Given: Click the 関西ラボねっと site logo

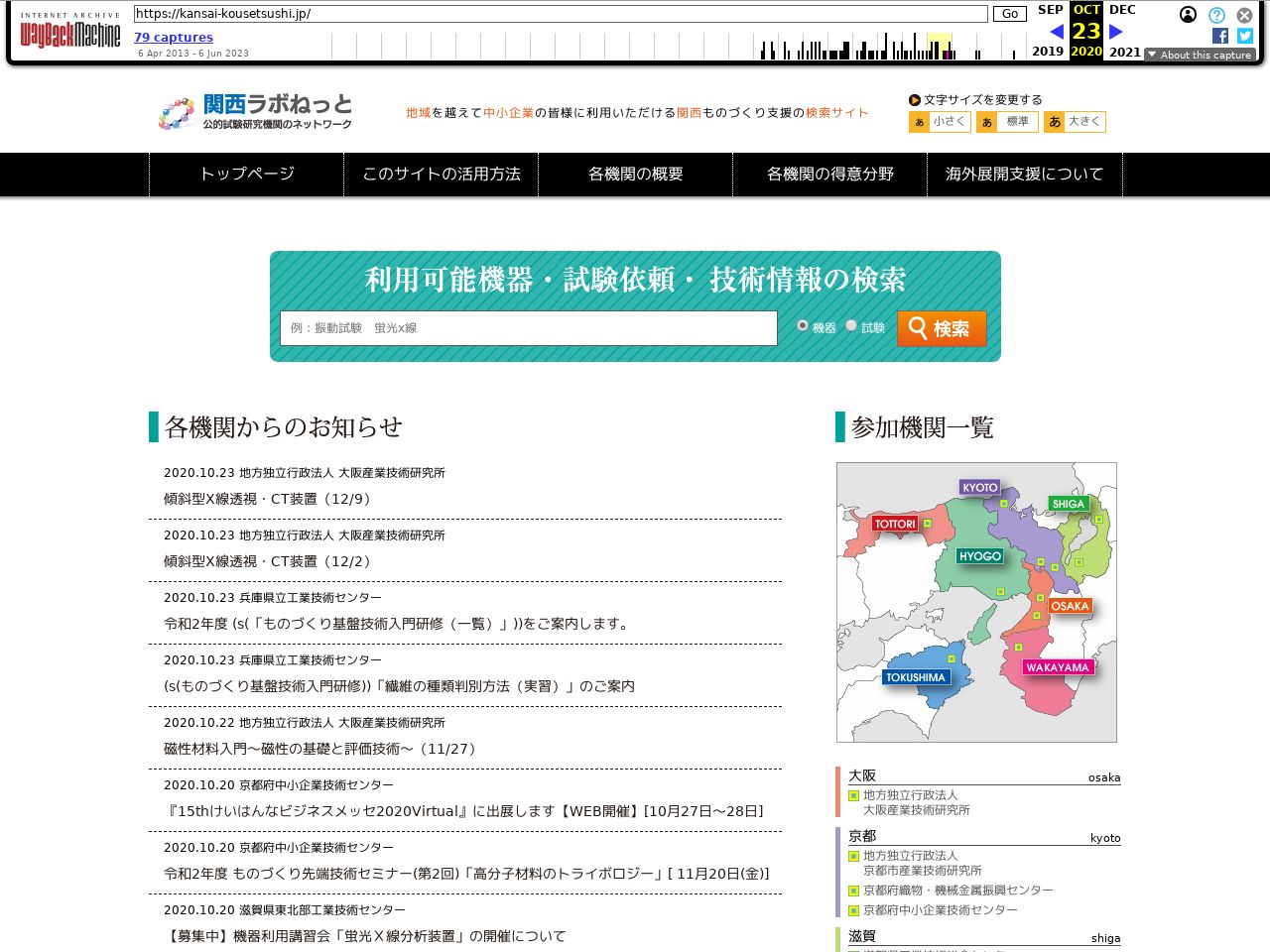Looking at the screenshot, I should (x=256, y=112).
